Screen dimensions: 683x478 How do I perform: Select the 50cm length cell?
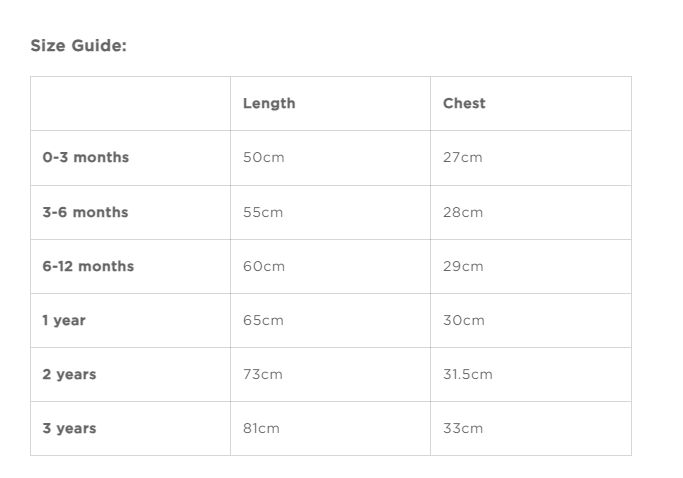pyautogui.click(x=263, y=157)
